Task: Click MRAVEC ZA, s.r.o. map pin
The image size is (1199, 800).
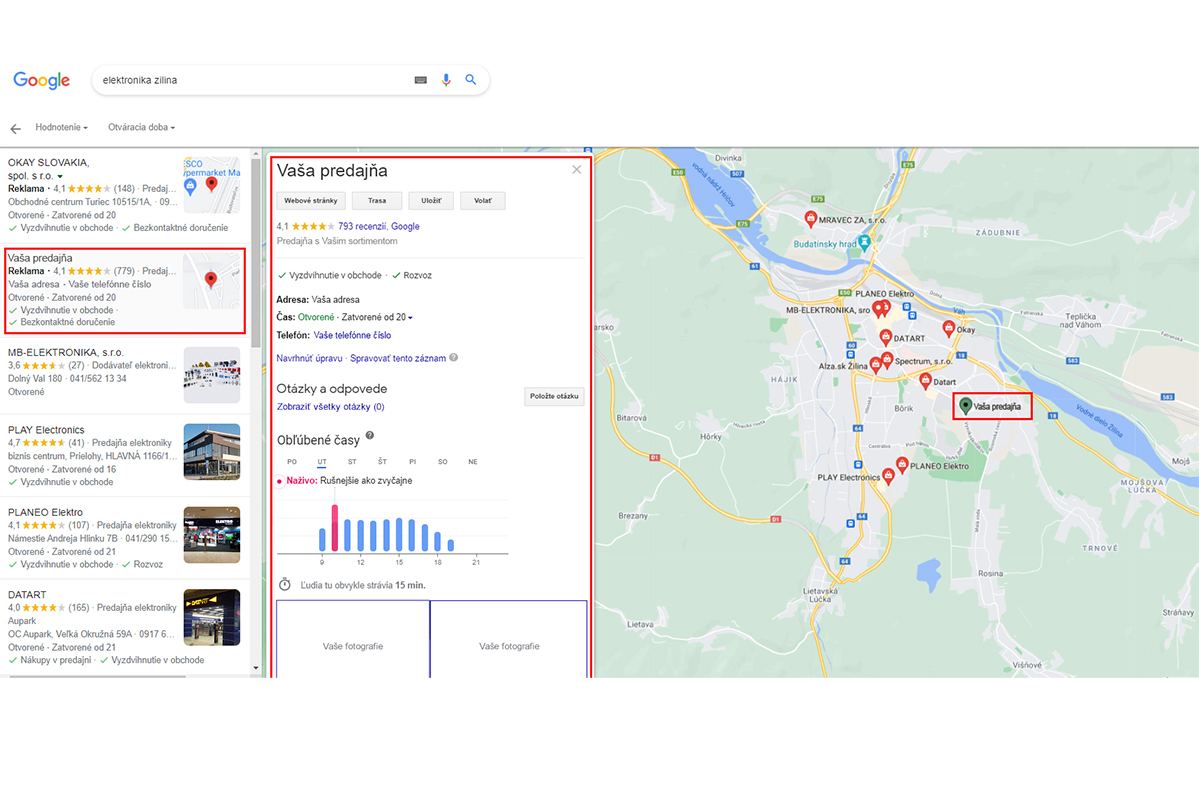Action: pyautogui.click(x=811, y=220)
